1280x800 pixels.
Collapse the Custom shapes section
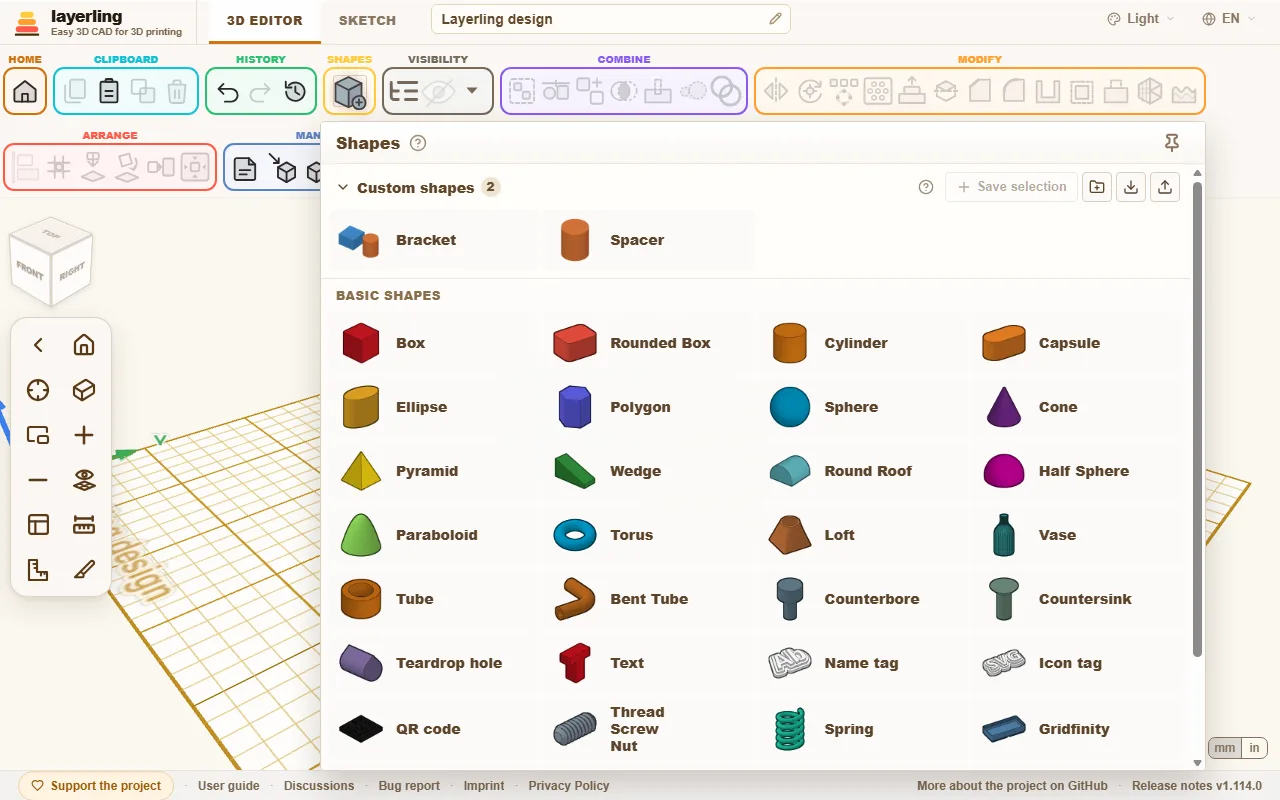click(343, 187)
